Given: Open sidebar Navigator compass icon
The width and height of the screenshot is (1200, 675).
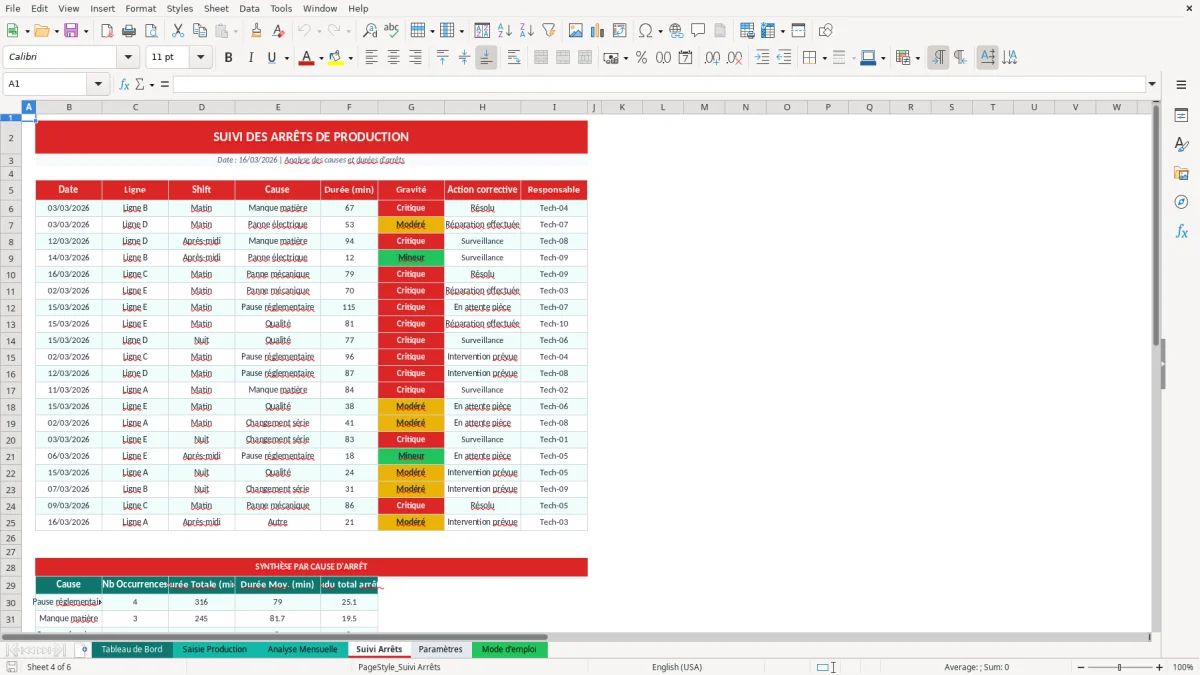Looking at the screenshot, I should tap(1181, 203).
